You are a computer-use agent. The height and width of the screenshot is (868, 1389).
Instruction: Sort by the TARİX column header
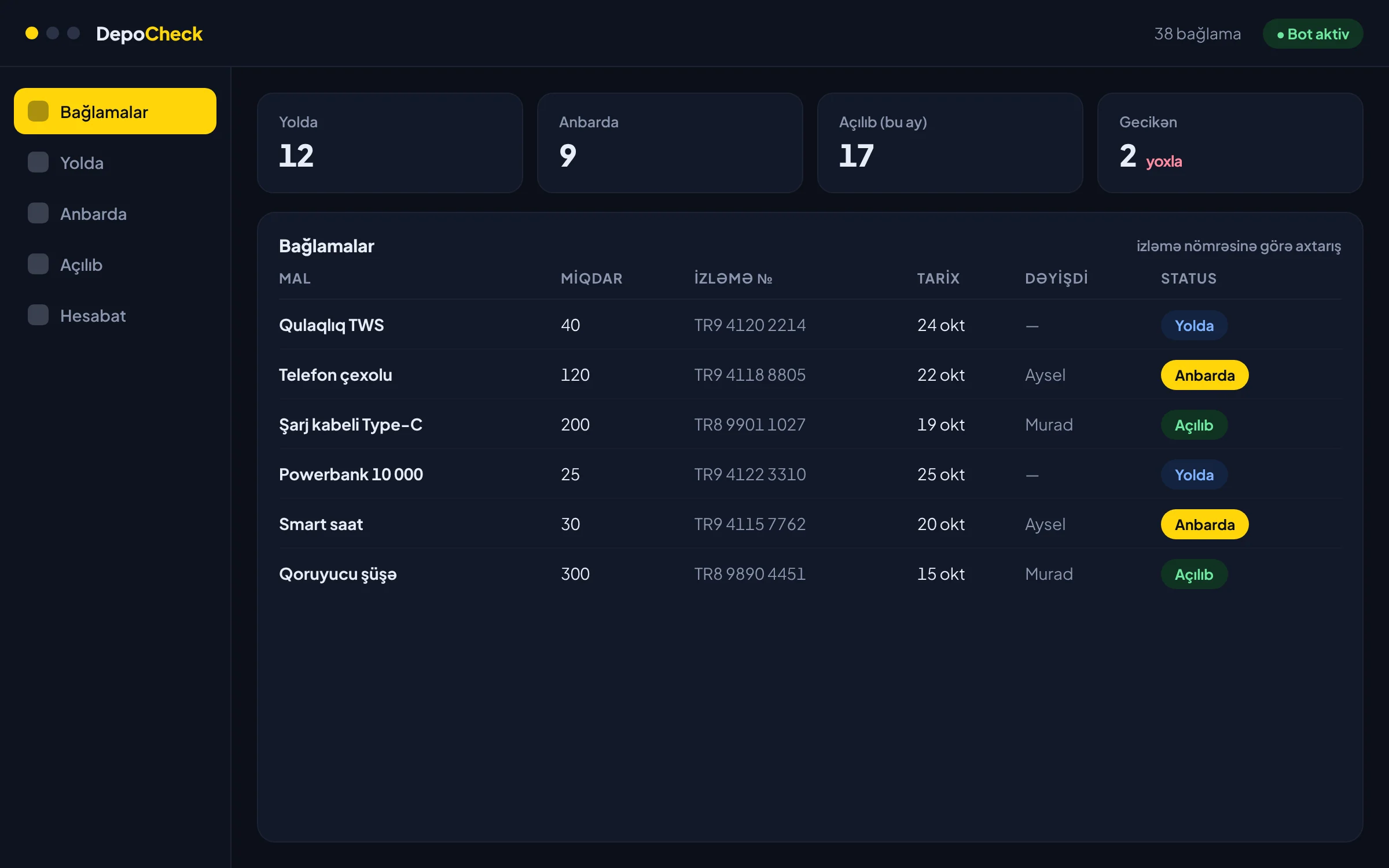point(938,278)
